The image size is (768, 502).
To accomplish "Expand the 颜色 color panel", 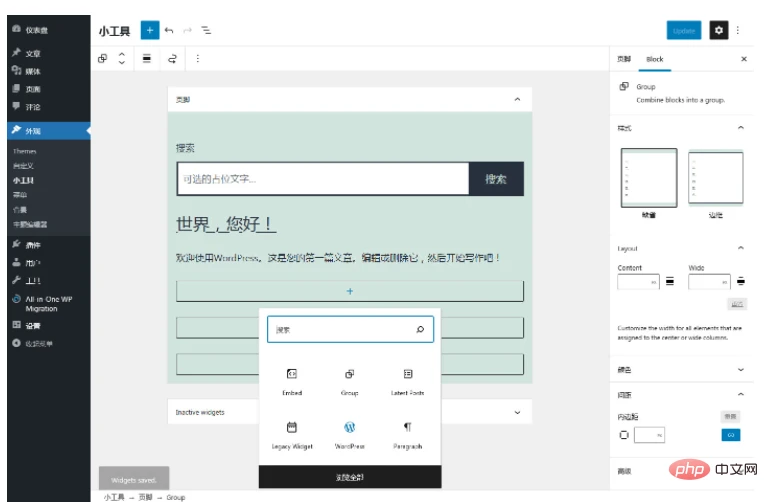I will pos(741,370).
